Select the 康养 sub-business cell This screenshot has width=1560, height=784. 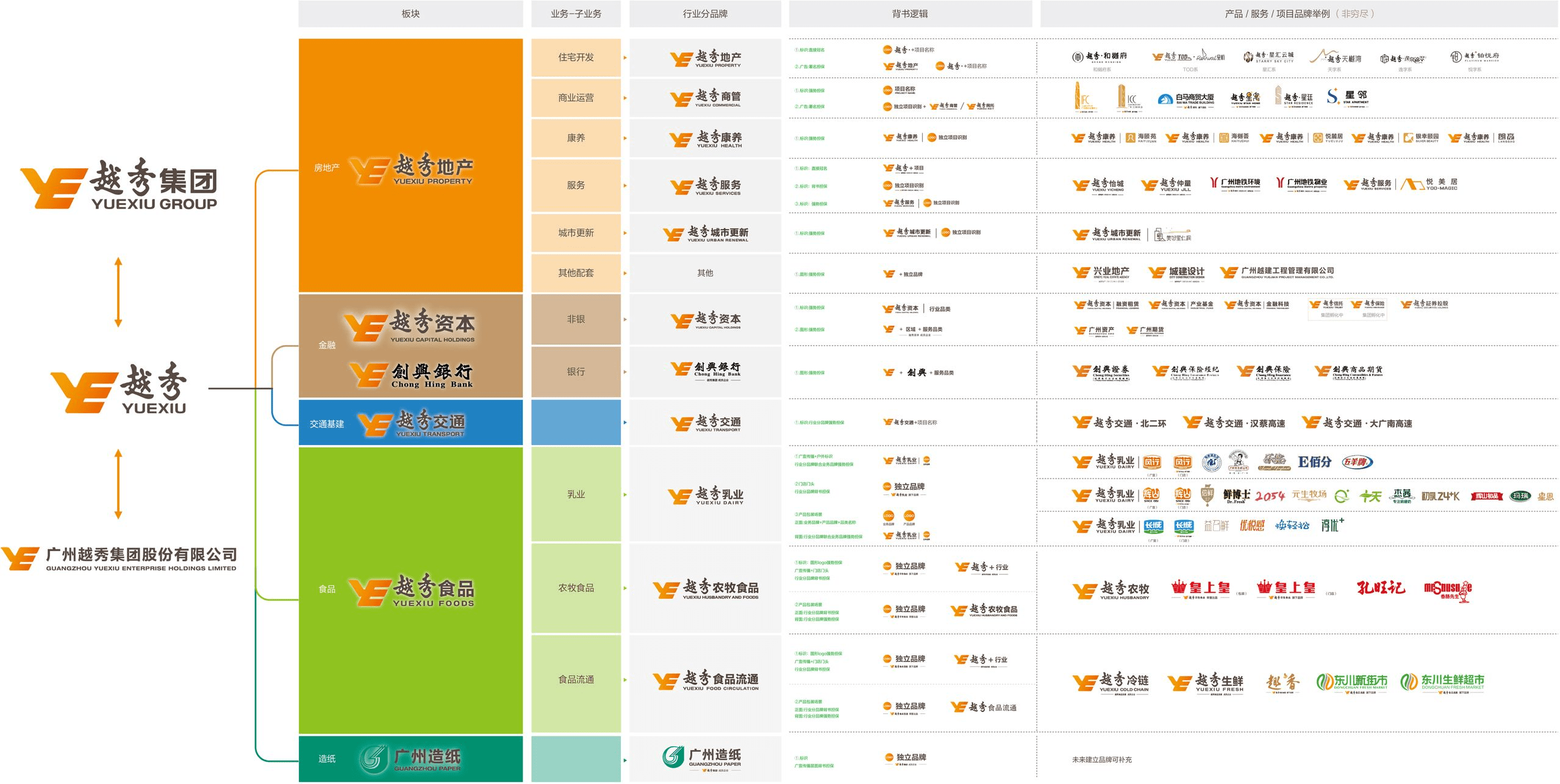[576, 138]
